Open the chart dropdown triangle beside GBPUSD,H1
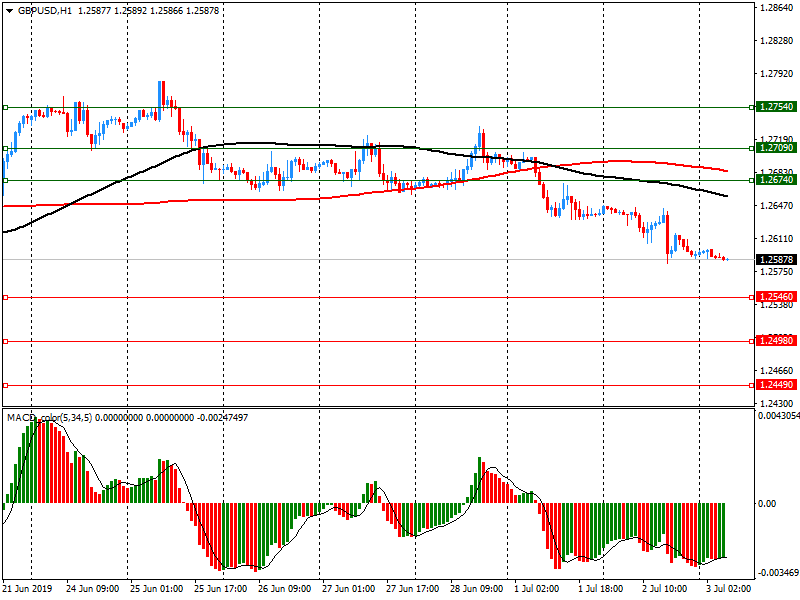The image size is (800, 600). 9,11
